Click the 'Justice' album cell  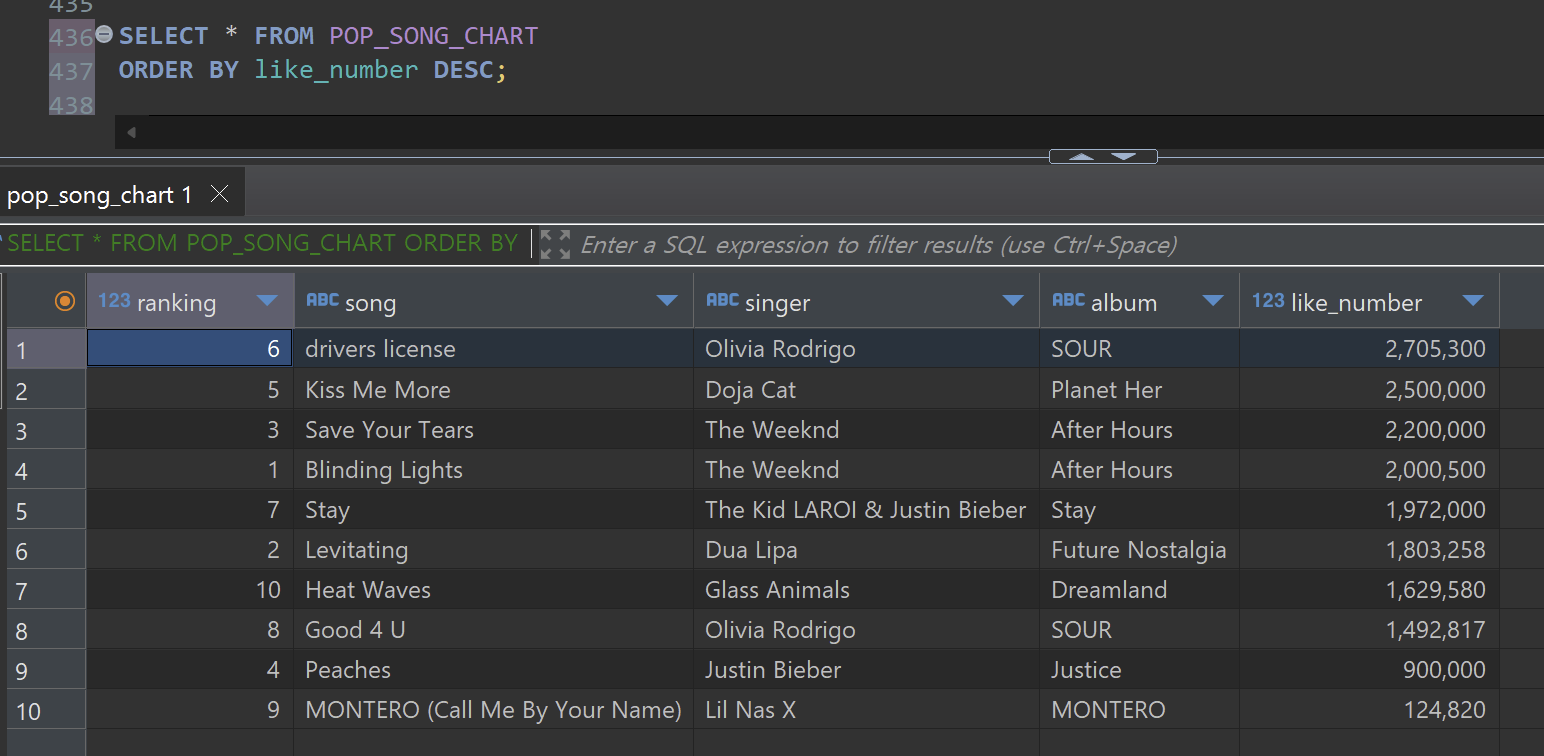tap(1139, 669)
